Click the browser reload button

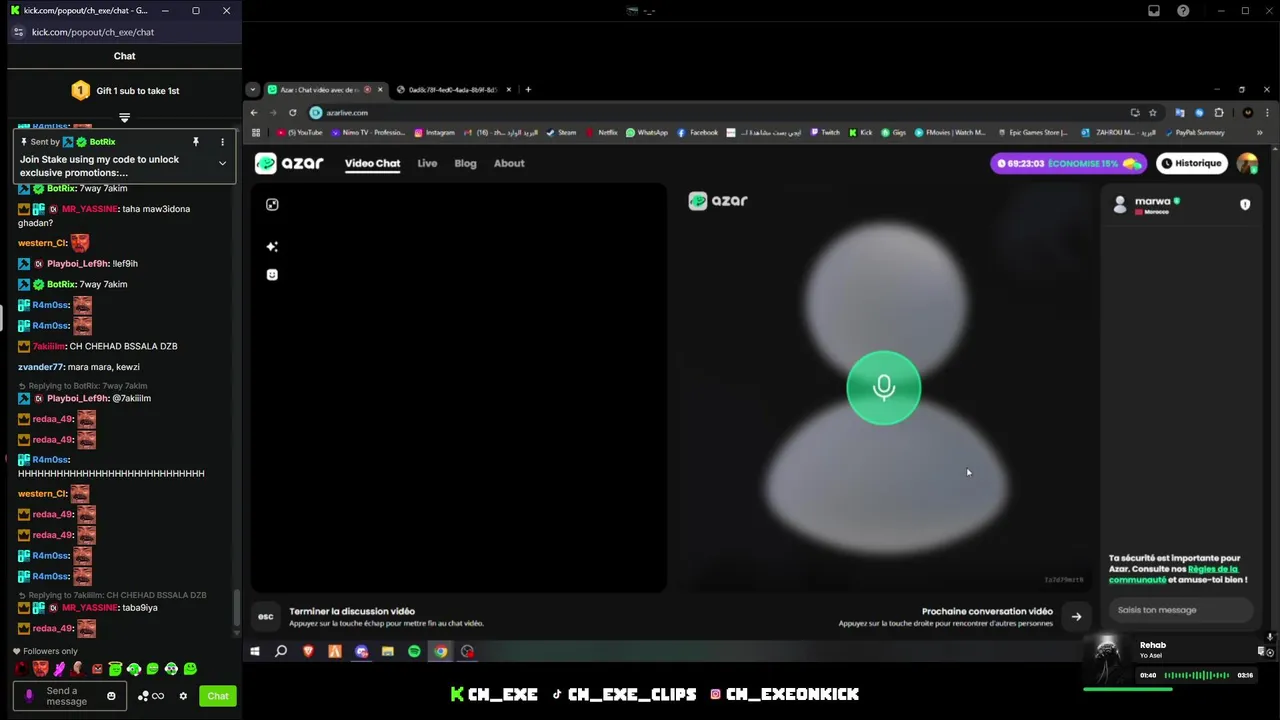click(x=292, y=112)
